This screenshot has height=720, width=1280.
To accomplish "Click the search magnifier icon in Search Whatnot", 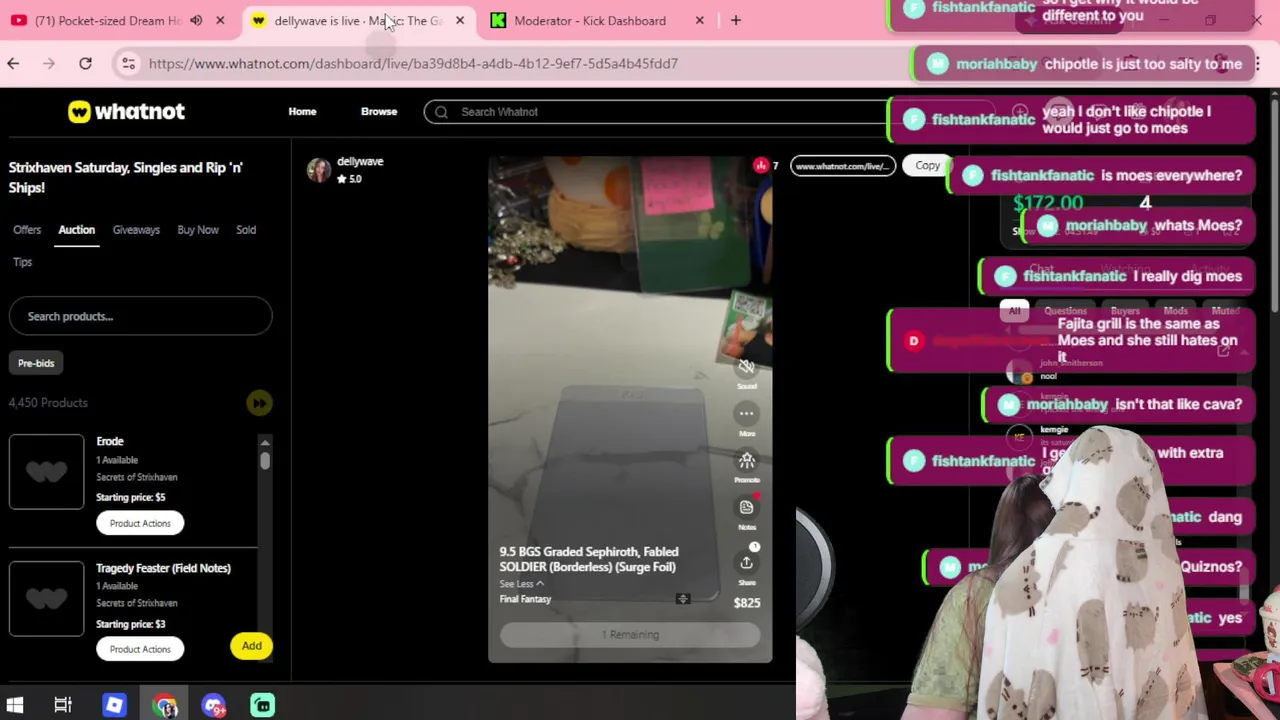I will coord(441,112).
